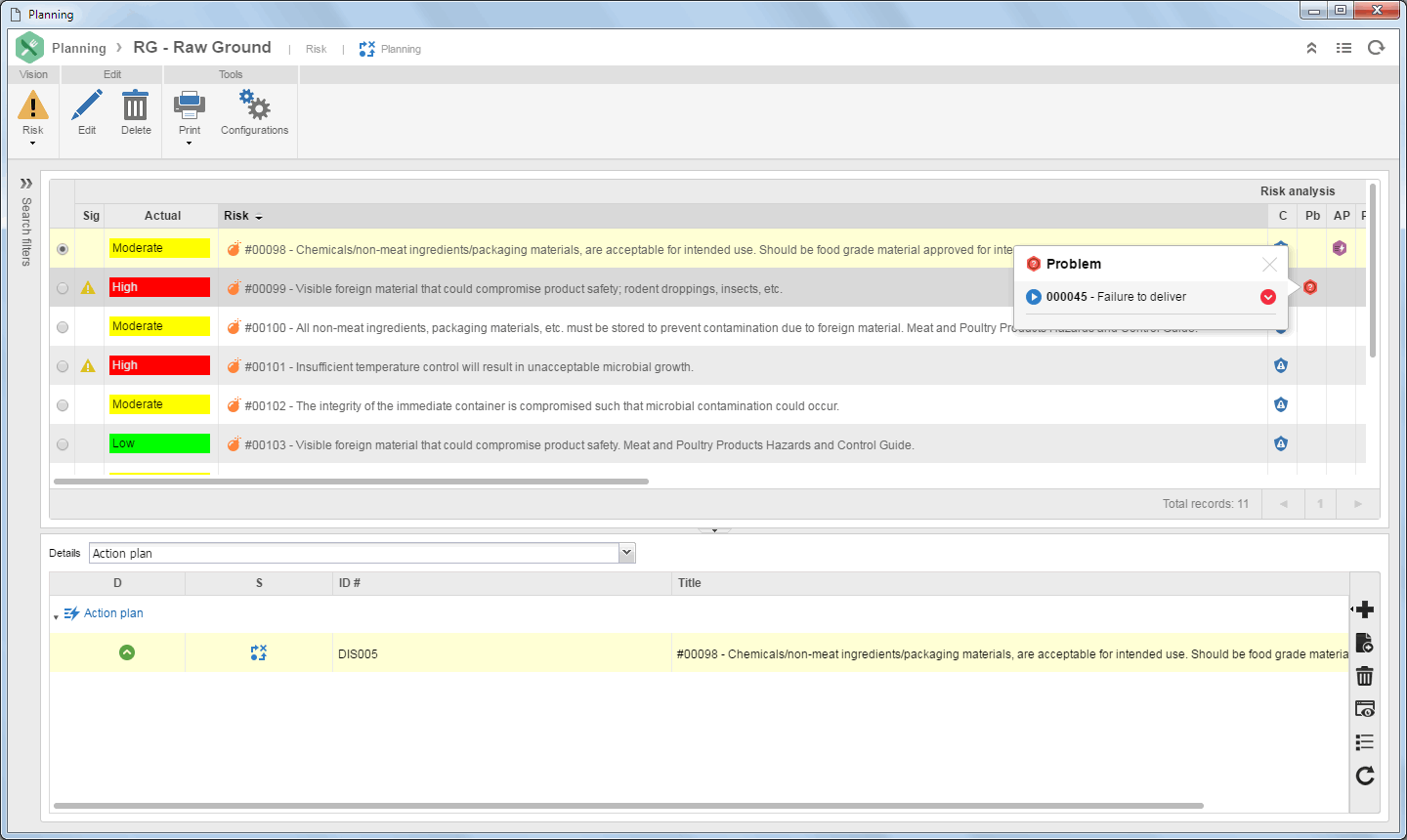The height and width of the screenshot is (840, 1407).
Task: Select the radio button for risk #00100
Action: (63, 327)
